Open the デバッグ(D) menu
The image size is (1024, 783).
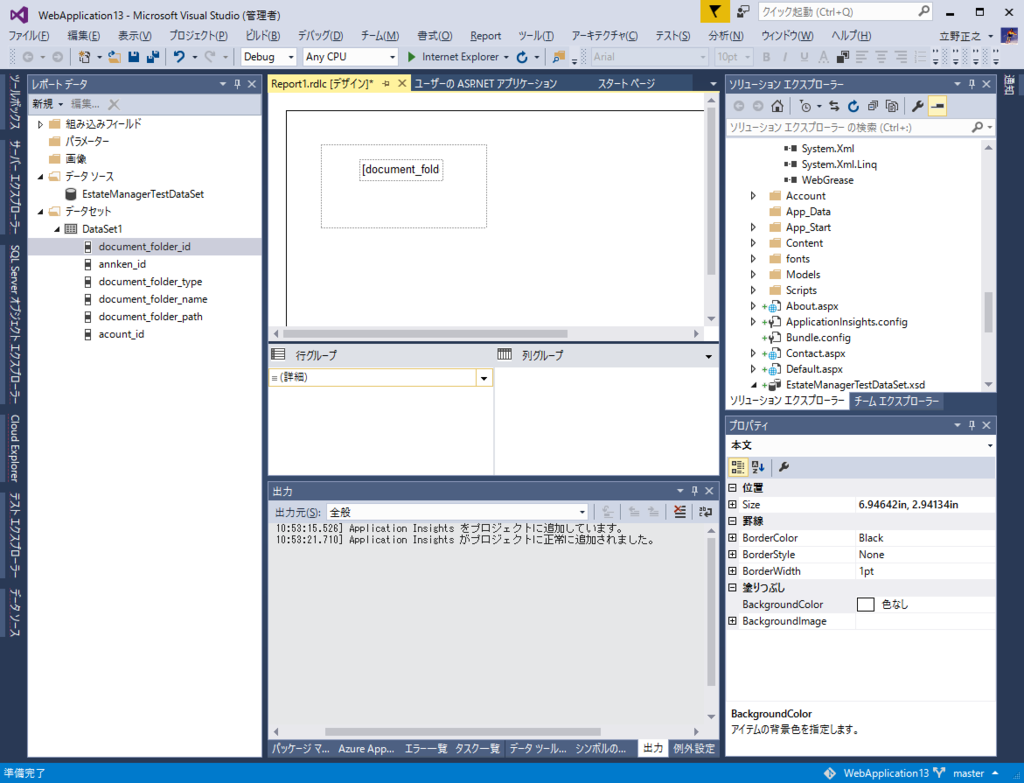[320, 35]
